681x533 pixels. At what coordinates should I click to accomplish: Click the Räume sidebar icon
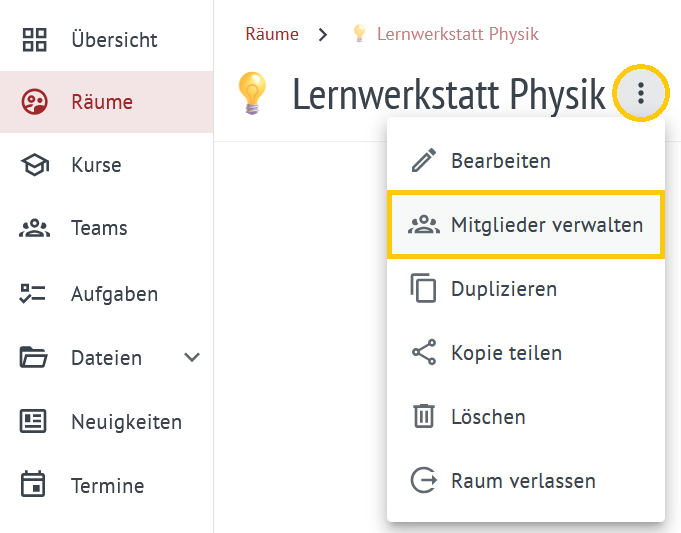tap(34, 102)
